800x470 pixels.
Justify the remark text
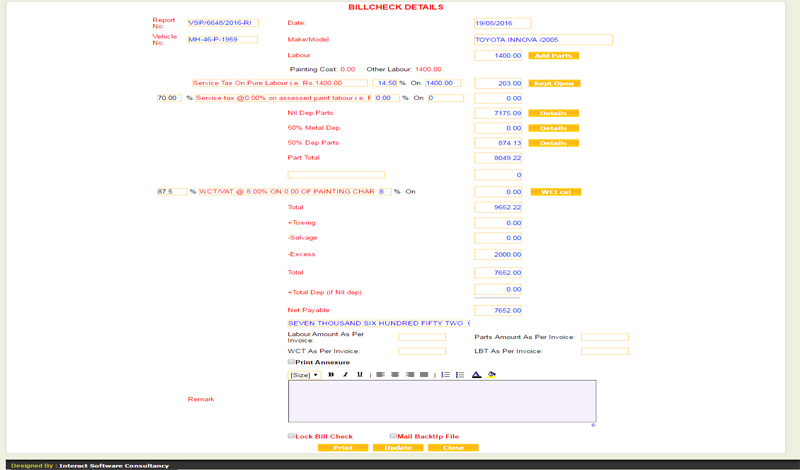click(x=424, y=375)
